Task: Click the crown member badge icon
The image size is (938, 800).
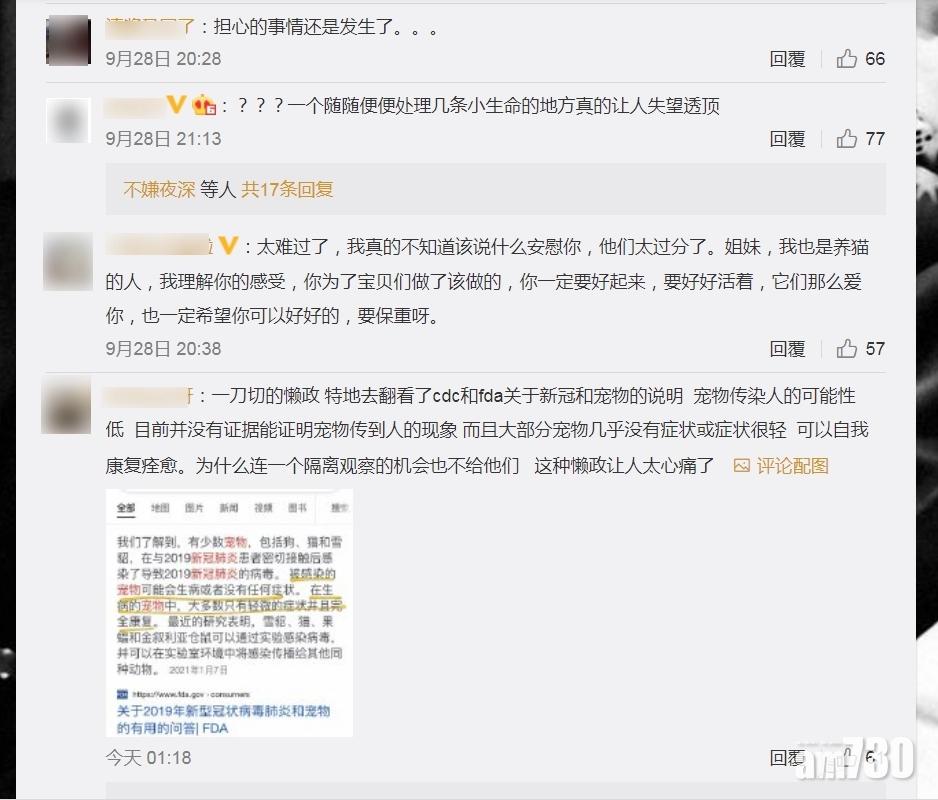Action: pyautogui.click(x=204, y=105)
